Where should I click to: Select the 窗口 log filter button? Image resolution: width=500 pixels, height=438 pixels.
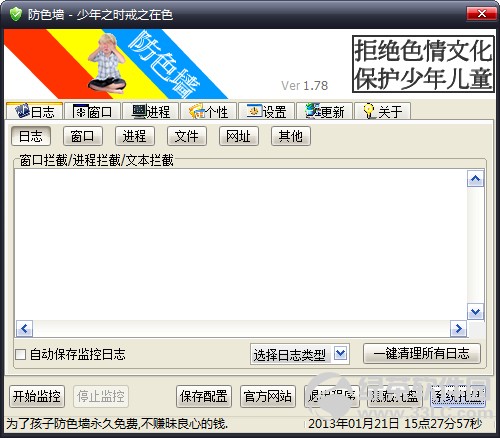click(x=83, y=136)
